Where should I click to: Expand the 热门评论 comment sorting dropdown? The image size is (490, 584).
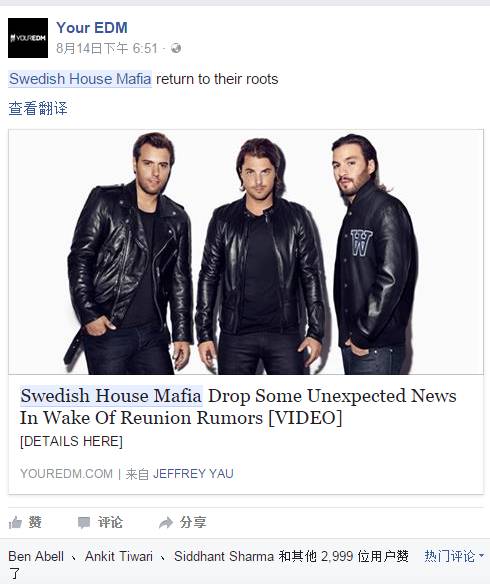point(454,556)
